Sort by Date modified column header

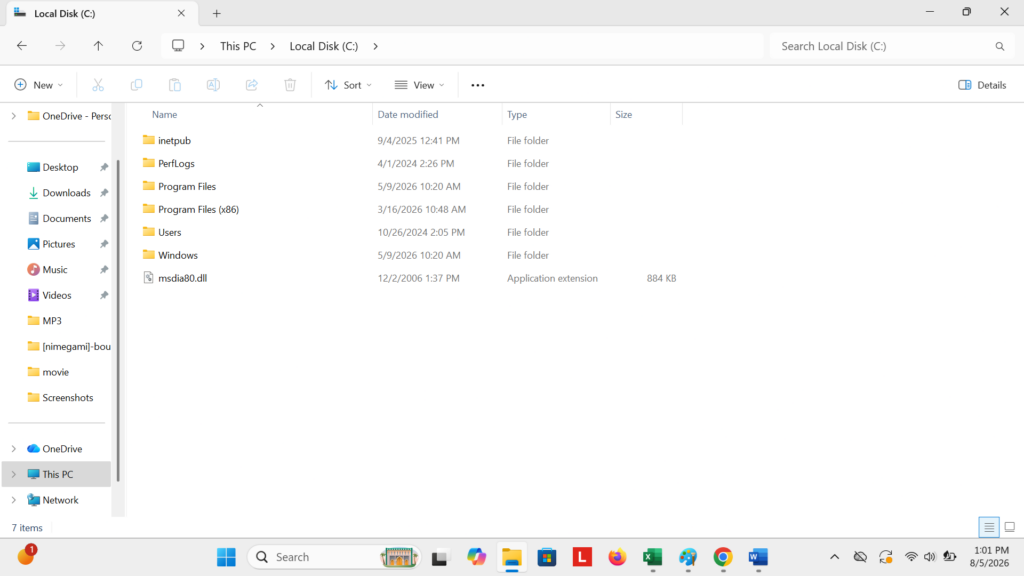pos(408,114)
